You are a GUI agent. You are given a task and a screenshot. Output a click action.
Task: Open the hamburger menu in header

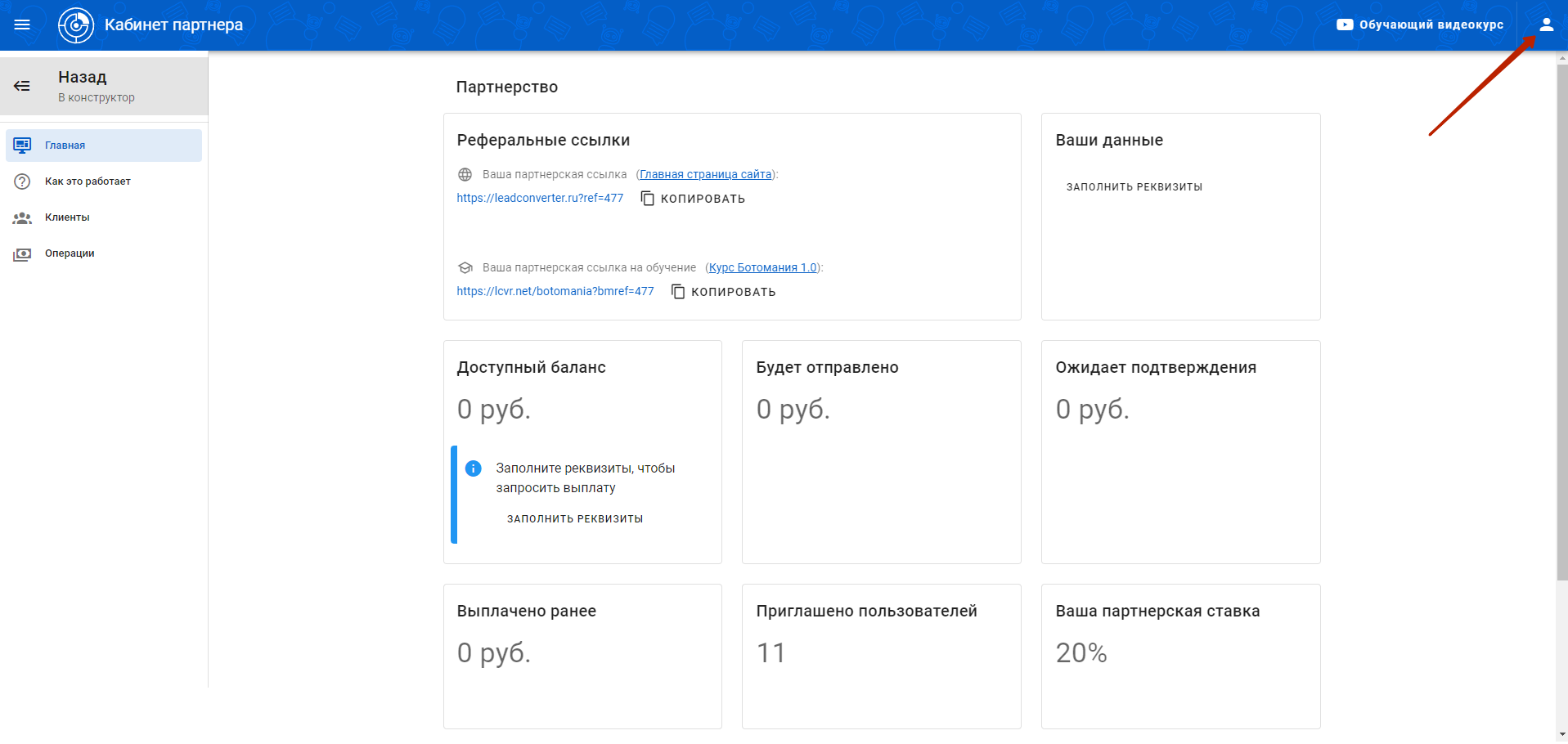pyautogui.click(x=22, y=25)
